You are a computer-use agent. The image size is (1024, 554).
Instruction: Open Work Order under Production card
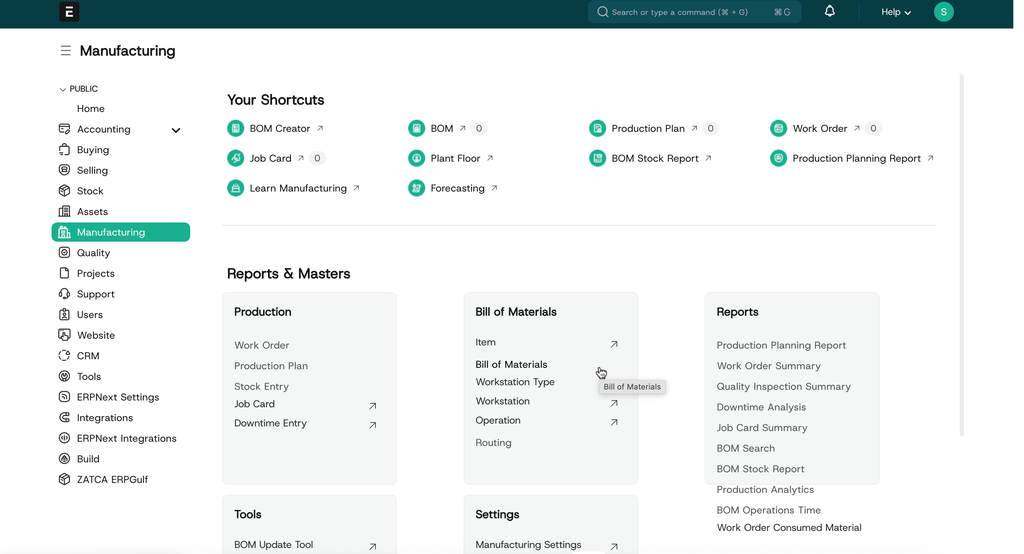[x=261, y=345]
